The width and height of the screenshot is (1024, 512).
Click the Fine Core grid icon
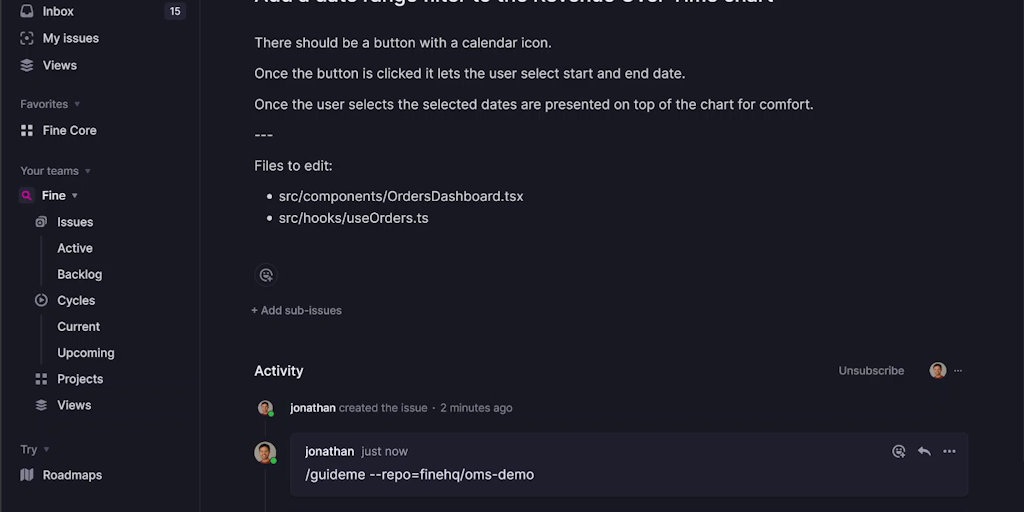27,130
